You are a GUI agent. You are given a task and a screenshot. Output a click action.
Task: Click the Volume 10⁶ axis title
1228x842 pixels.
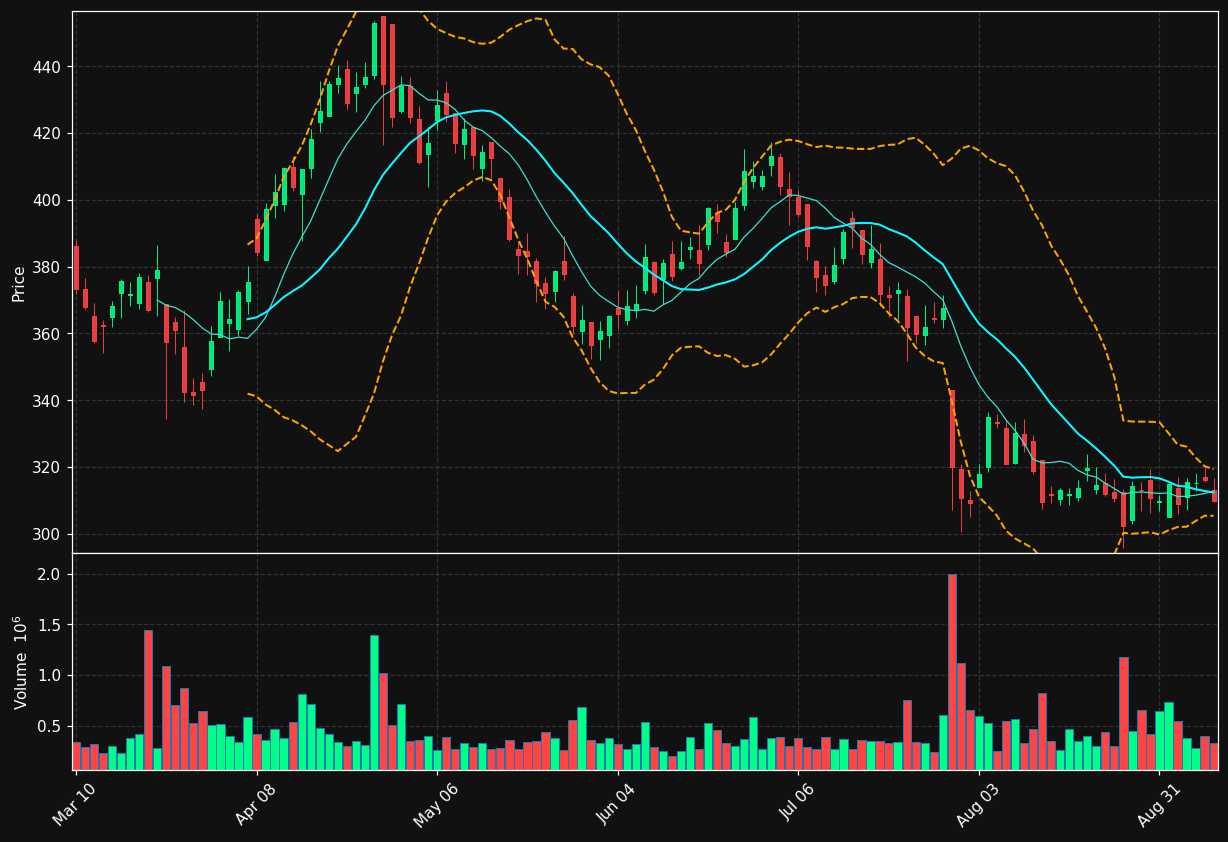(20, 662)
